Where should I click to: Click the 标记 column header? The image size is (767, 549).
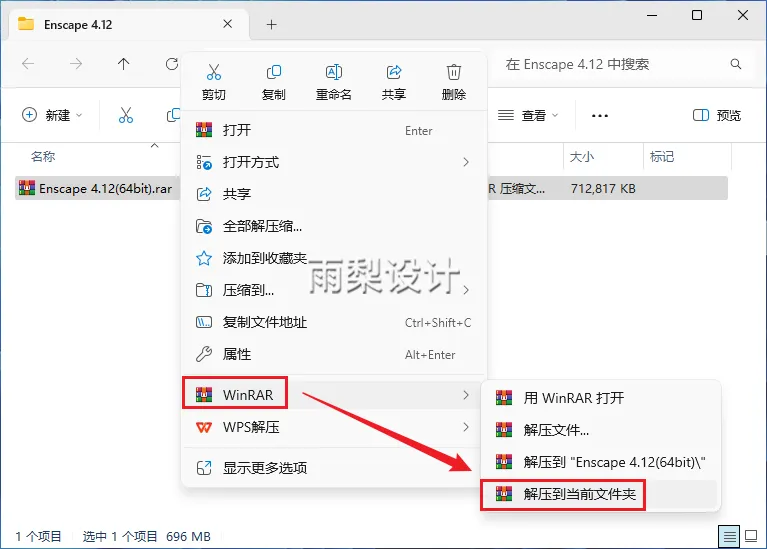point(661,157)
